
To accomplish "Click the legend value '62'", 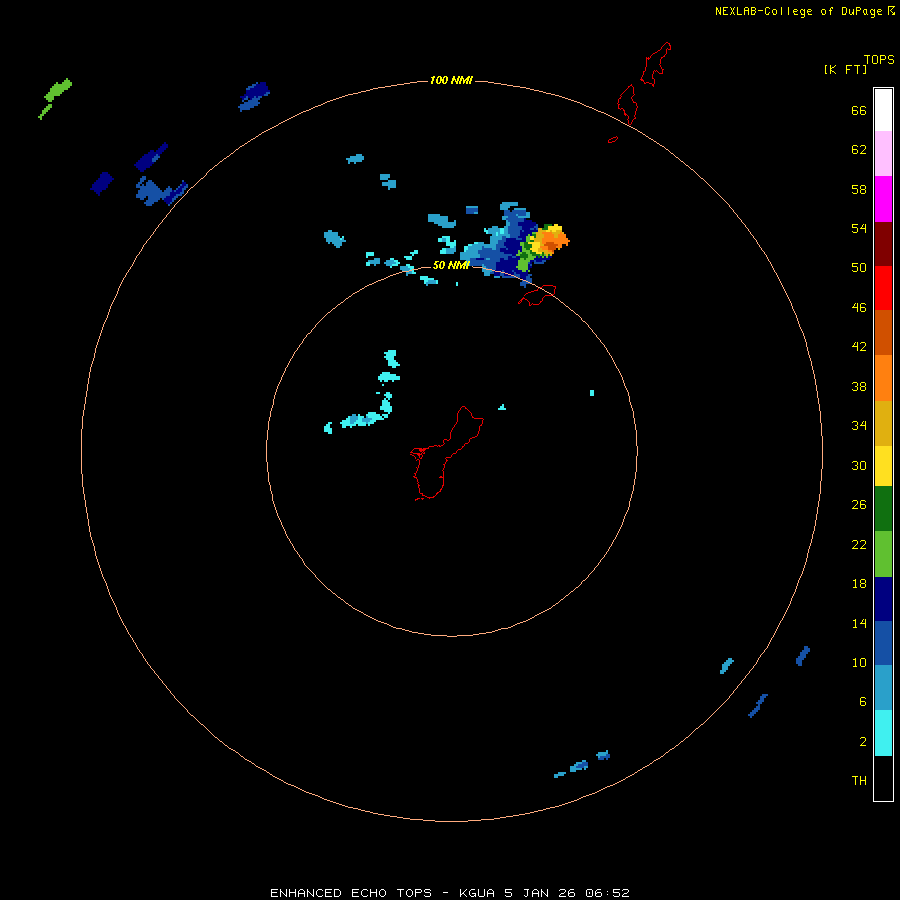I will 859,149.
